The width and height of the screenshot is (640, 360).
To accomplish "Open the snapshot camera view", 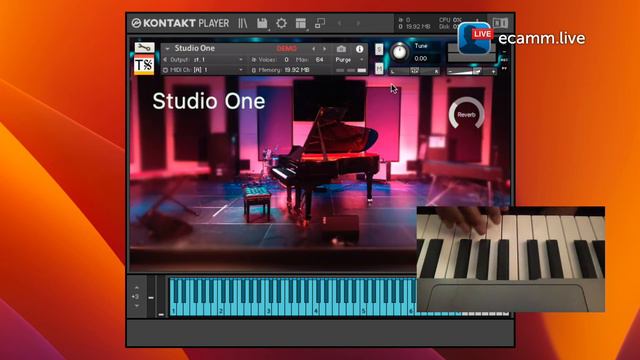I will click(x=341, y=49).
